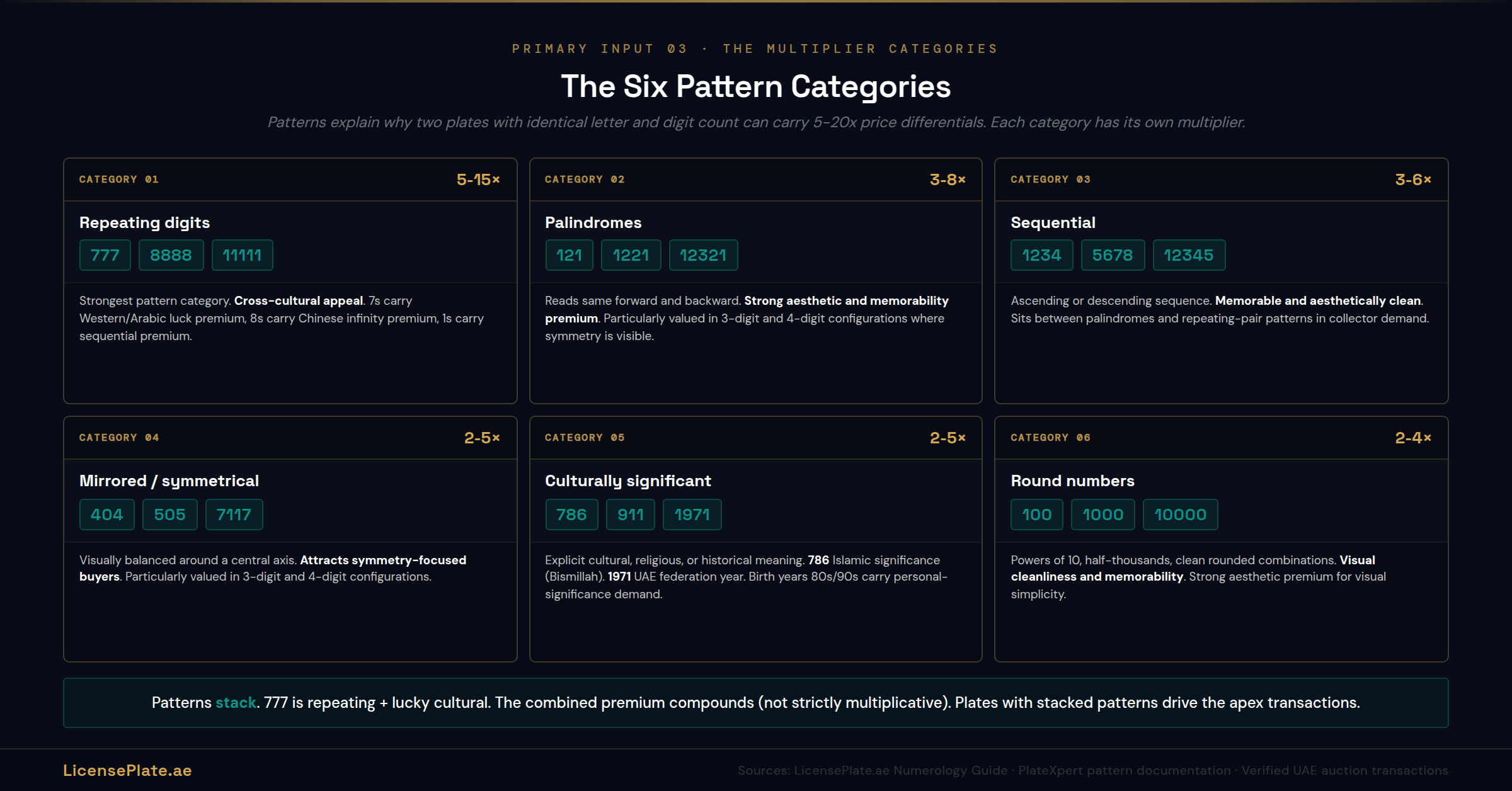The image size is (1512, 791).
Task: Click the 'Mirrored / symmetrical' heading
Action: pos(169,481)
